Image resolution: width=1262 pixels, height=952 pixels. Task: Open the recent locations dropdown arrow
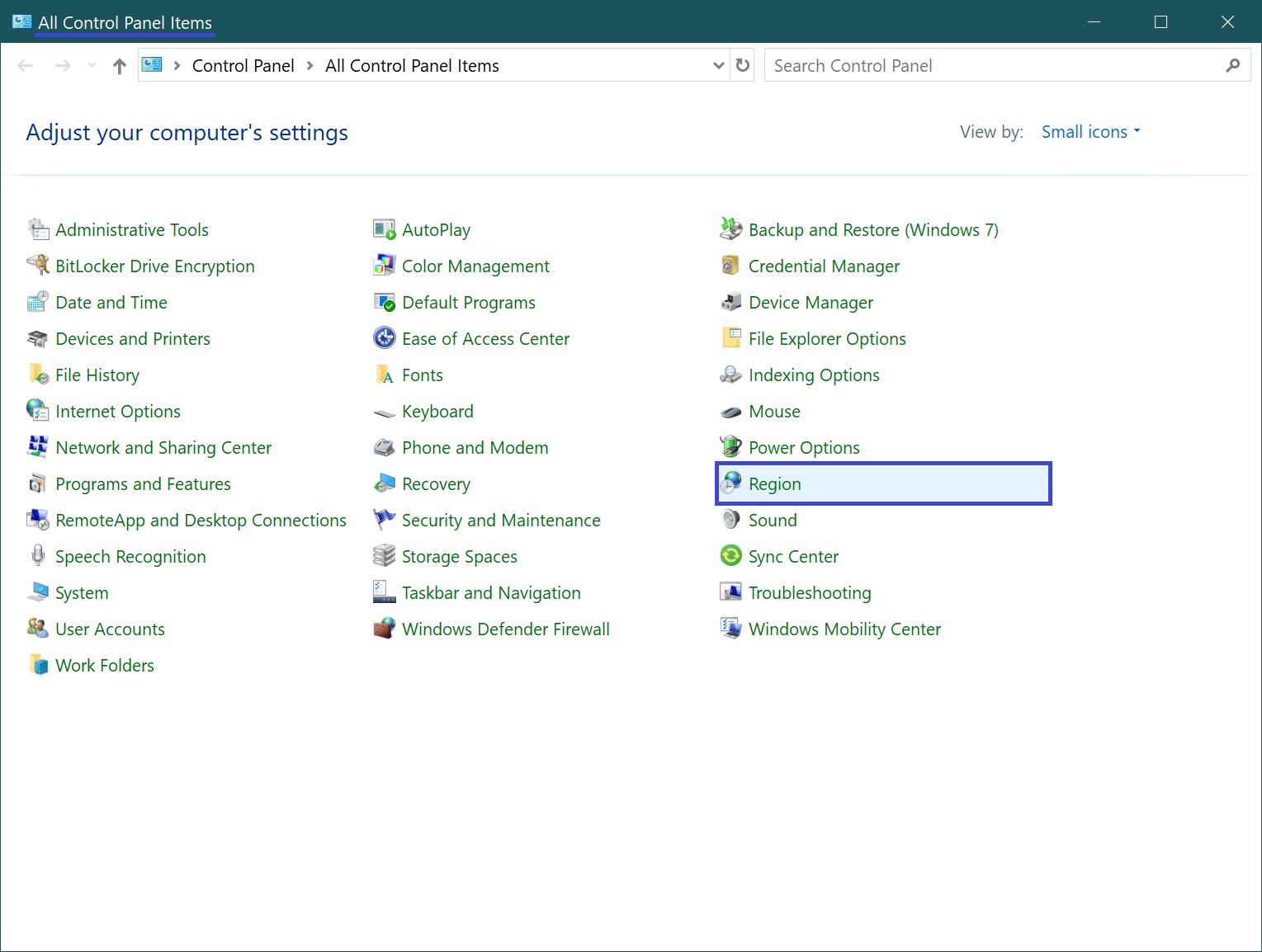point(92,65)
